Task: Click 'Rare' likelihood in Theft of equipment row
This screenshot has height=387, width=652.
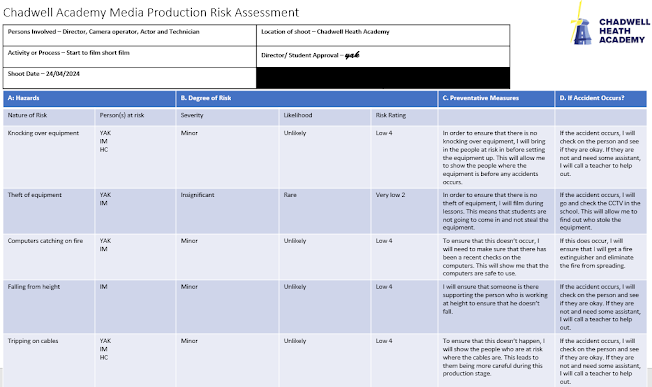Action: 290,195
